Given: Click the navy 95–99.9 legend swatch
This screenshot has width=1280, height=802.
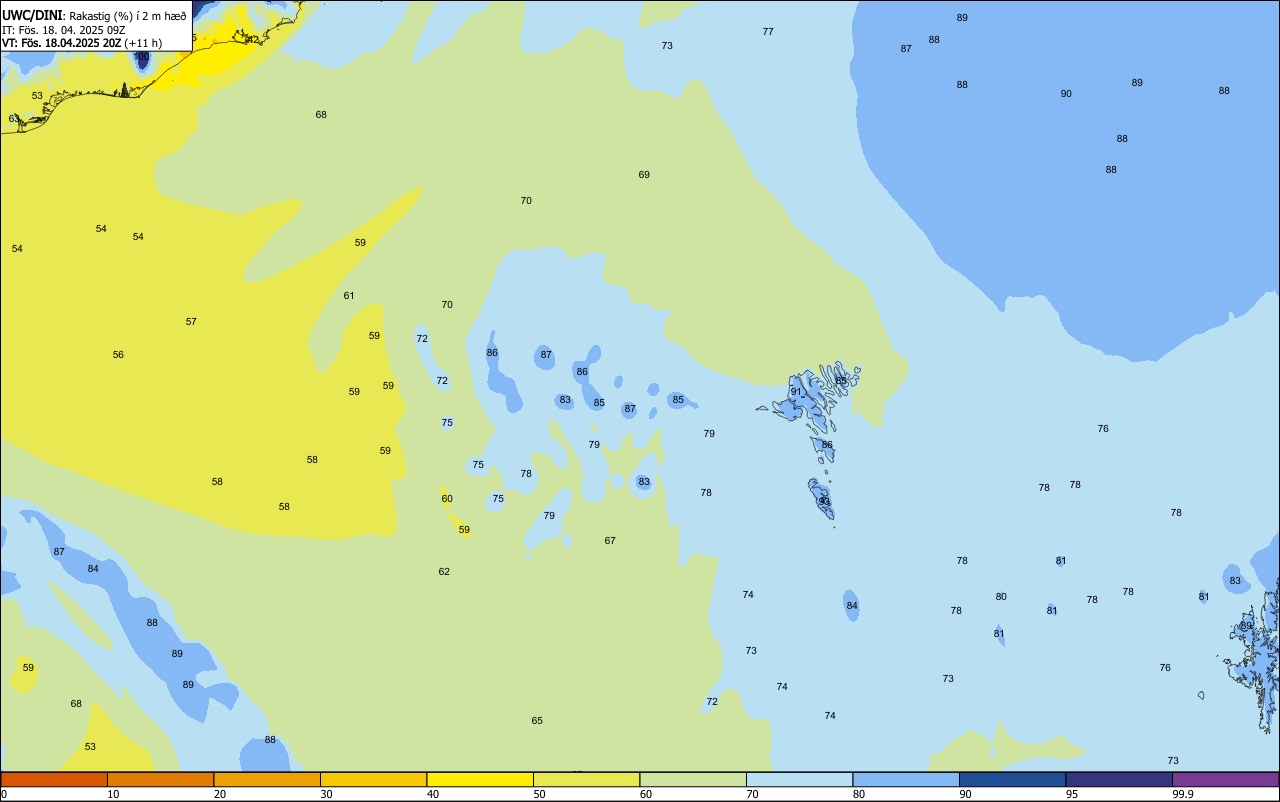Looking at the screenshot, I should click(x=1119, y=779).
